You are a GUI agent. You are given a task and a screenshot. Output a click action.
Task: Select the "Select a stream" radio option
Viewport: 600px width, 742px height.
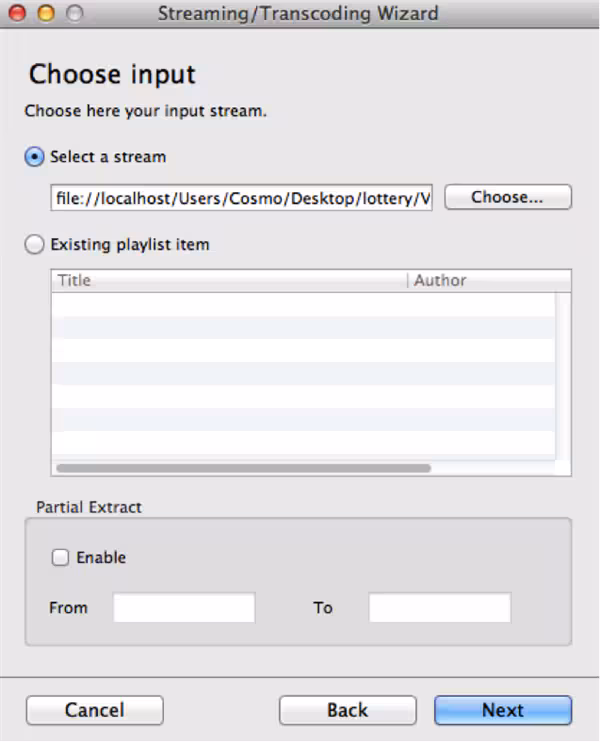(35, 157)
